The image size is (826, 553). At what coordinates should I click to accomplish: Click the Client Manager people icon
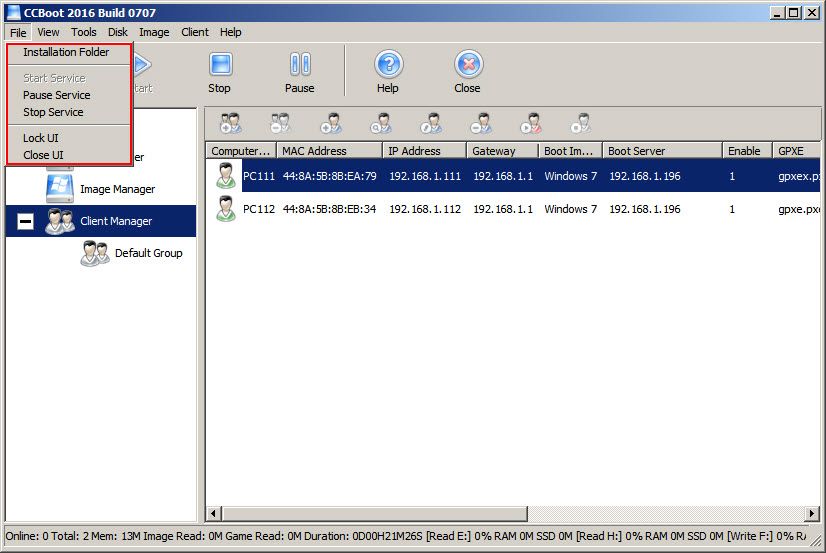[x=60, y=221]
